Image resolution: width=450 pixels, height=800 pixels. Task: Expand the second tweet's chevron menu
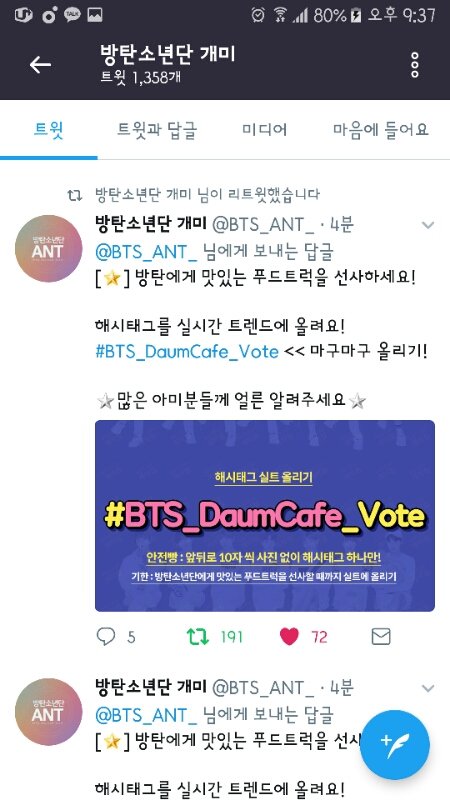428,688
